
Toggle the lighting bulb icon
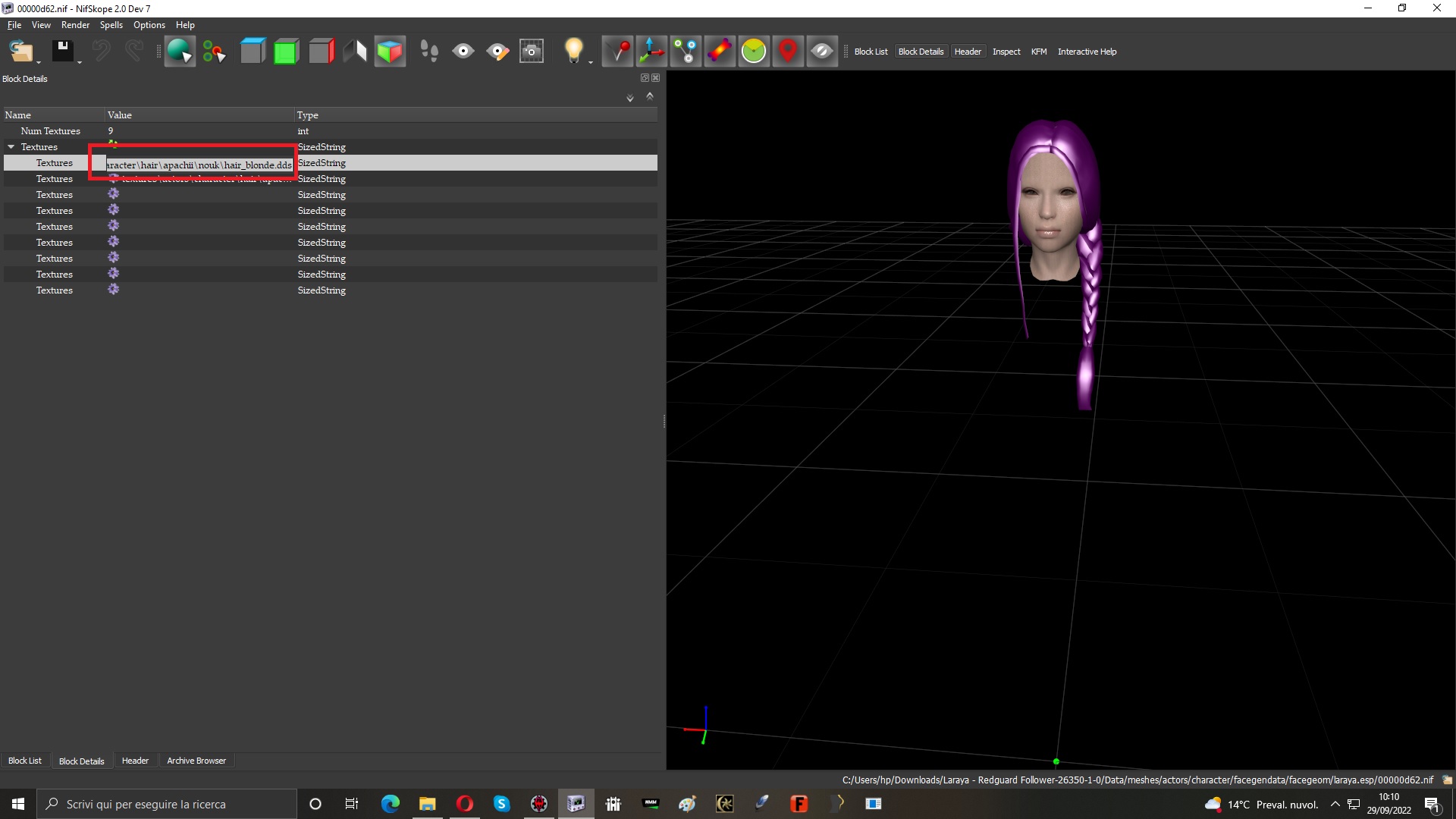(574, 50)
